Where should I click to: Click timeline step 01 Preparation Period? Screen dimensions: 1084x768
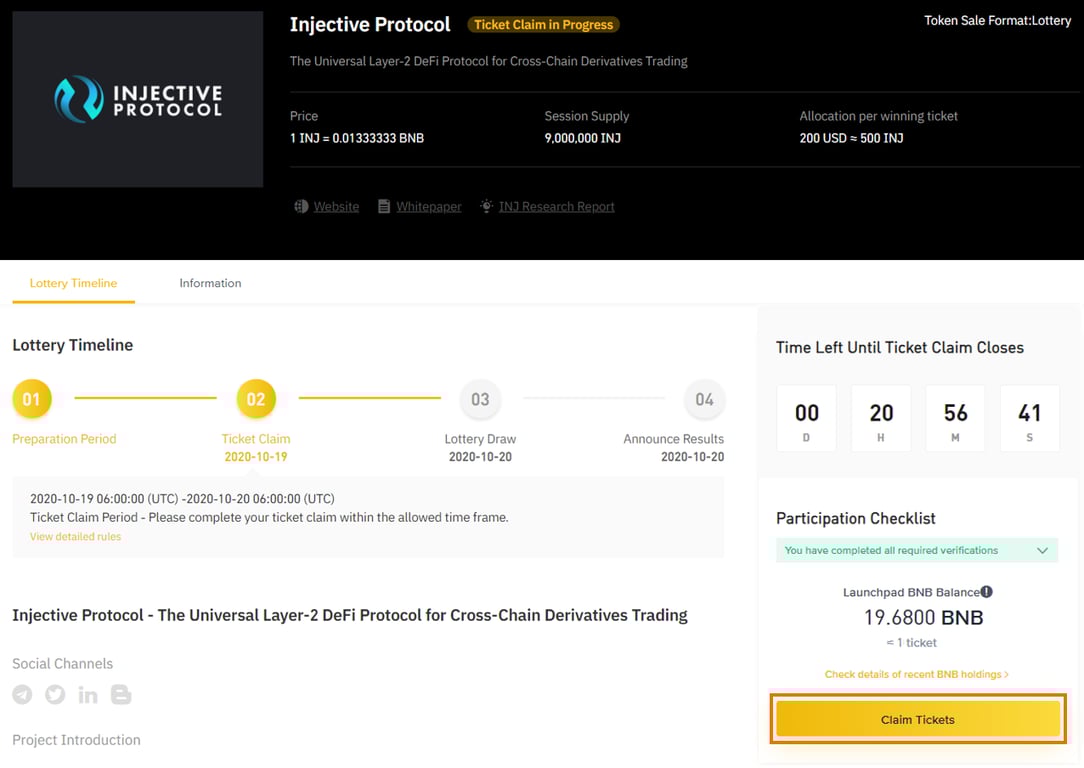point(32,400)
